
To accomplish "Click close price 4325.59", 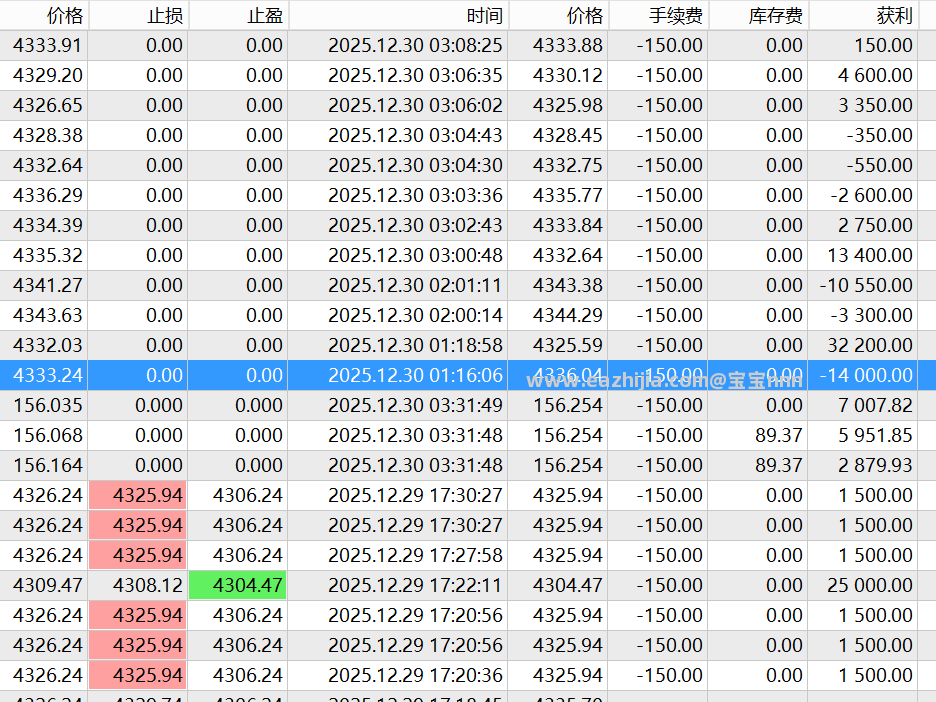I will 568,345.
